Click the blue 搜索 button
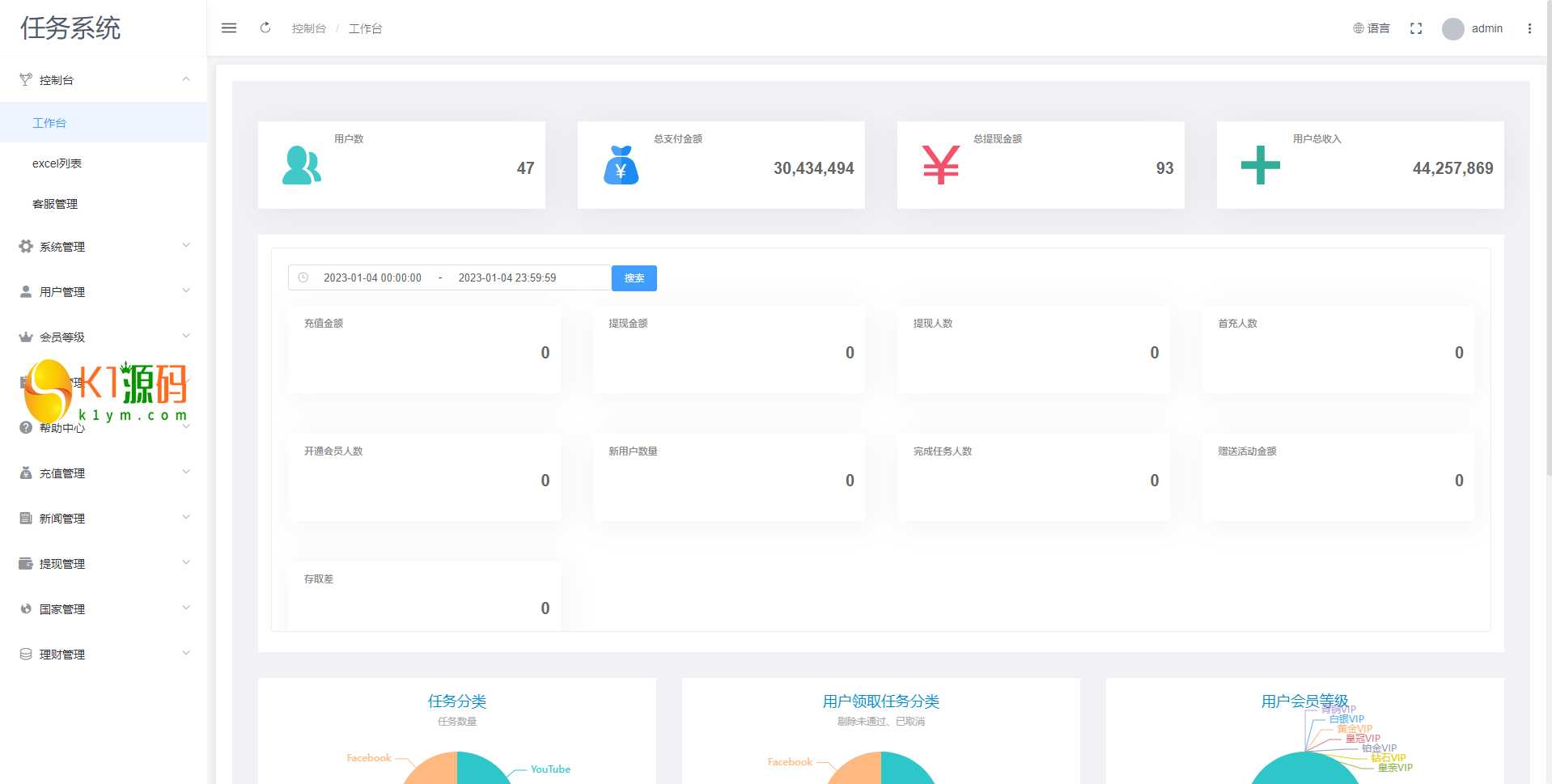 coord(634,278)
